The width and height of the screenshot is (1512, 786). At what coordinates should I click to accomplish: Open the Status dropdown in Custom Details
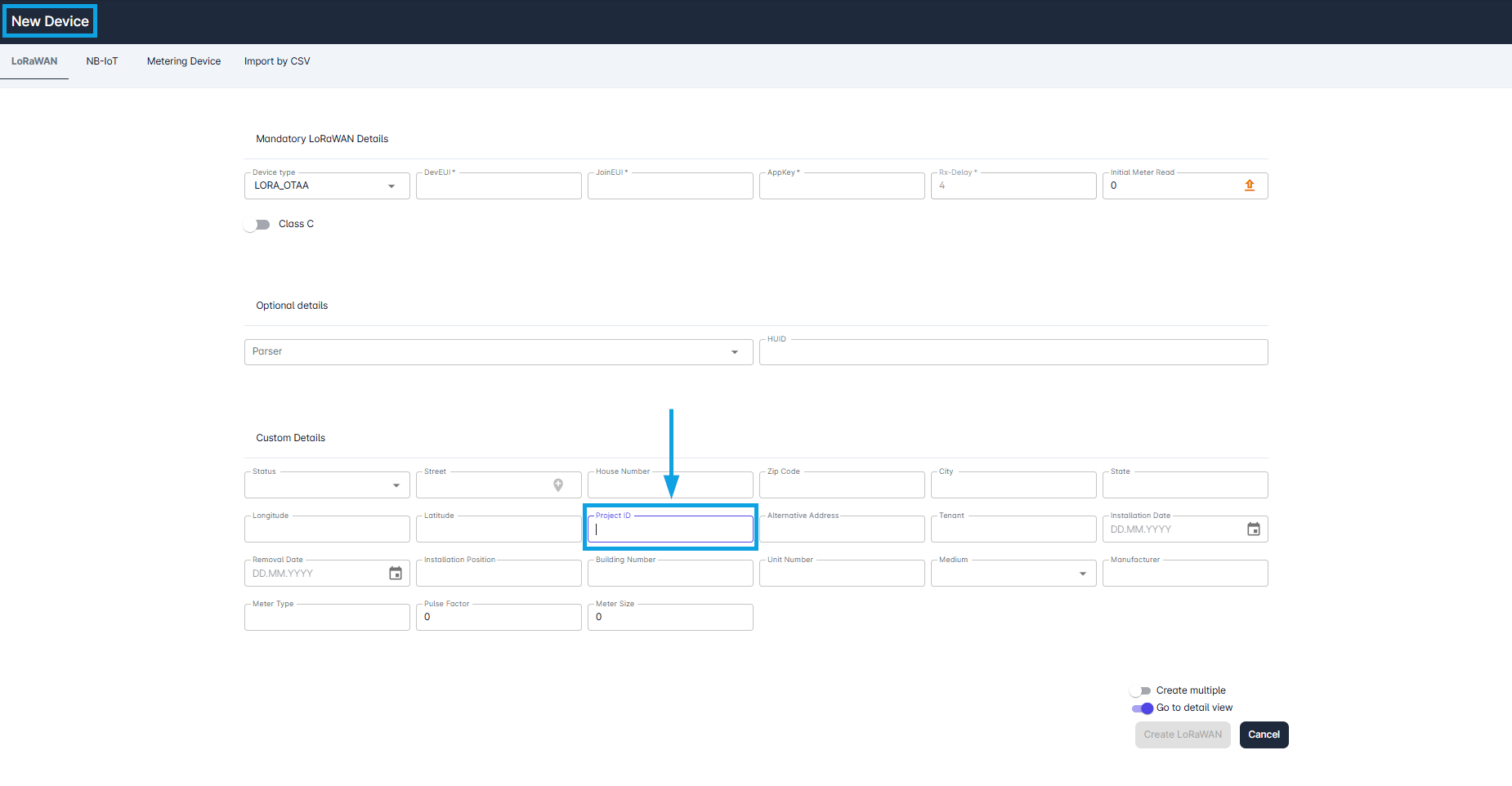pos(327,485)
